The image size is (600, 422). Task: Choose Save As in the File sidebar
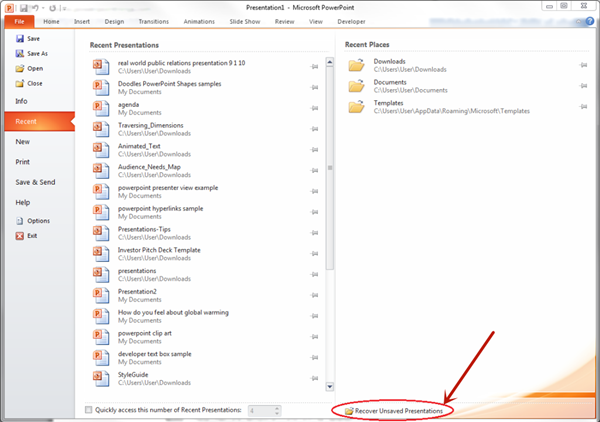pyautogui.click(x=32, y=54)
